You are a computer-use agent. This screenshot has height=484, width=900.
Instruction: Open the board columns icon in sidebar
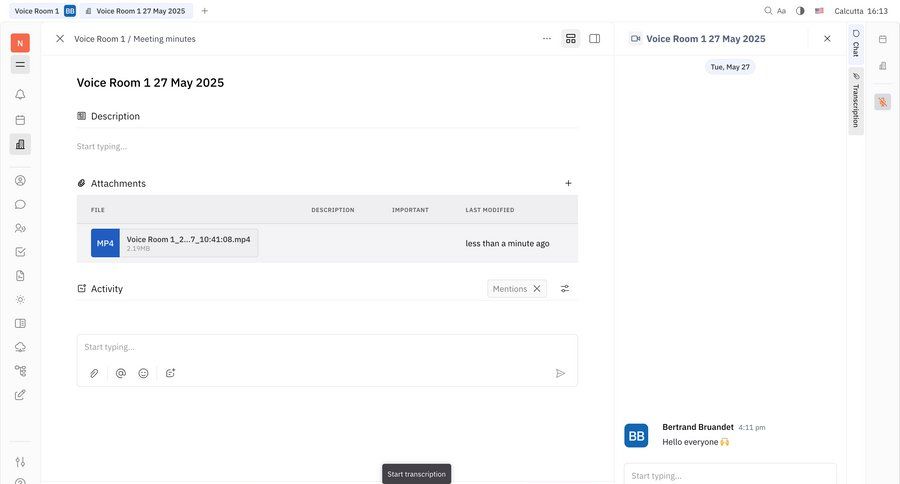click(x=20, y=323)
